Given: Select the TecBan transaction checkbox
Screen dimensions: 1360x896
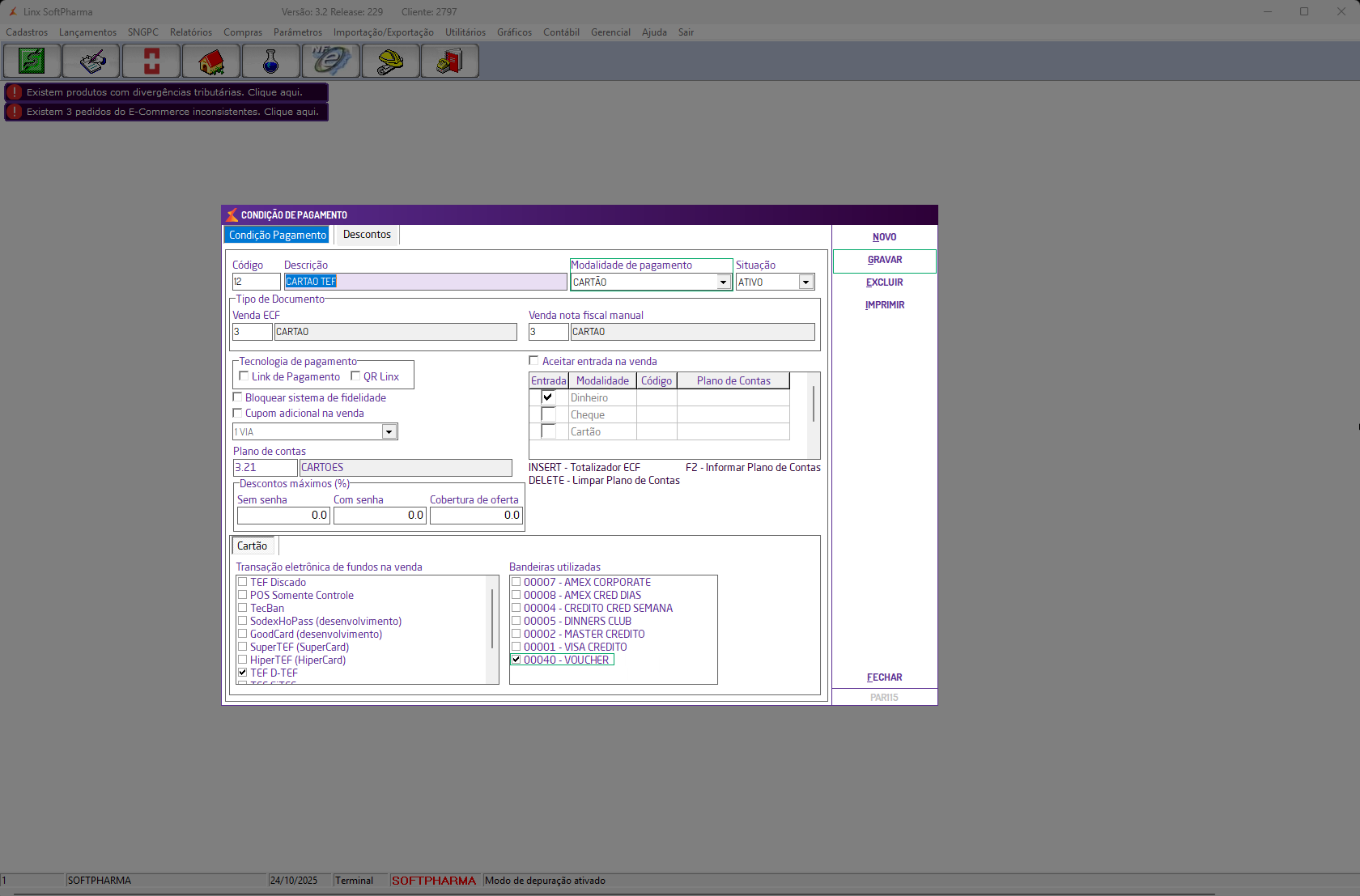Looking at the screenshot, I should point(242,608).
